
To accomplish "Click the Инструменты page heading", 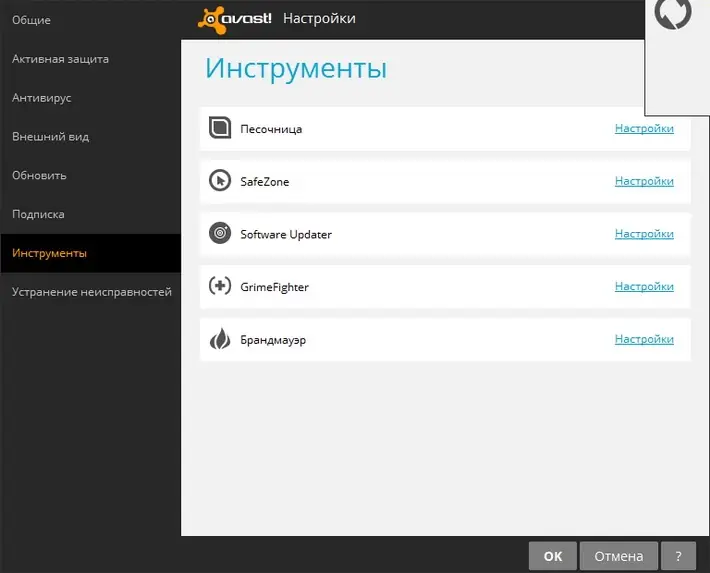I will coord(296,68).
